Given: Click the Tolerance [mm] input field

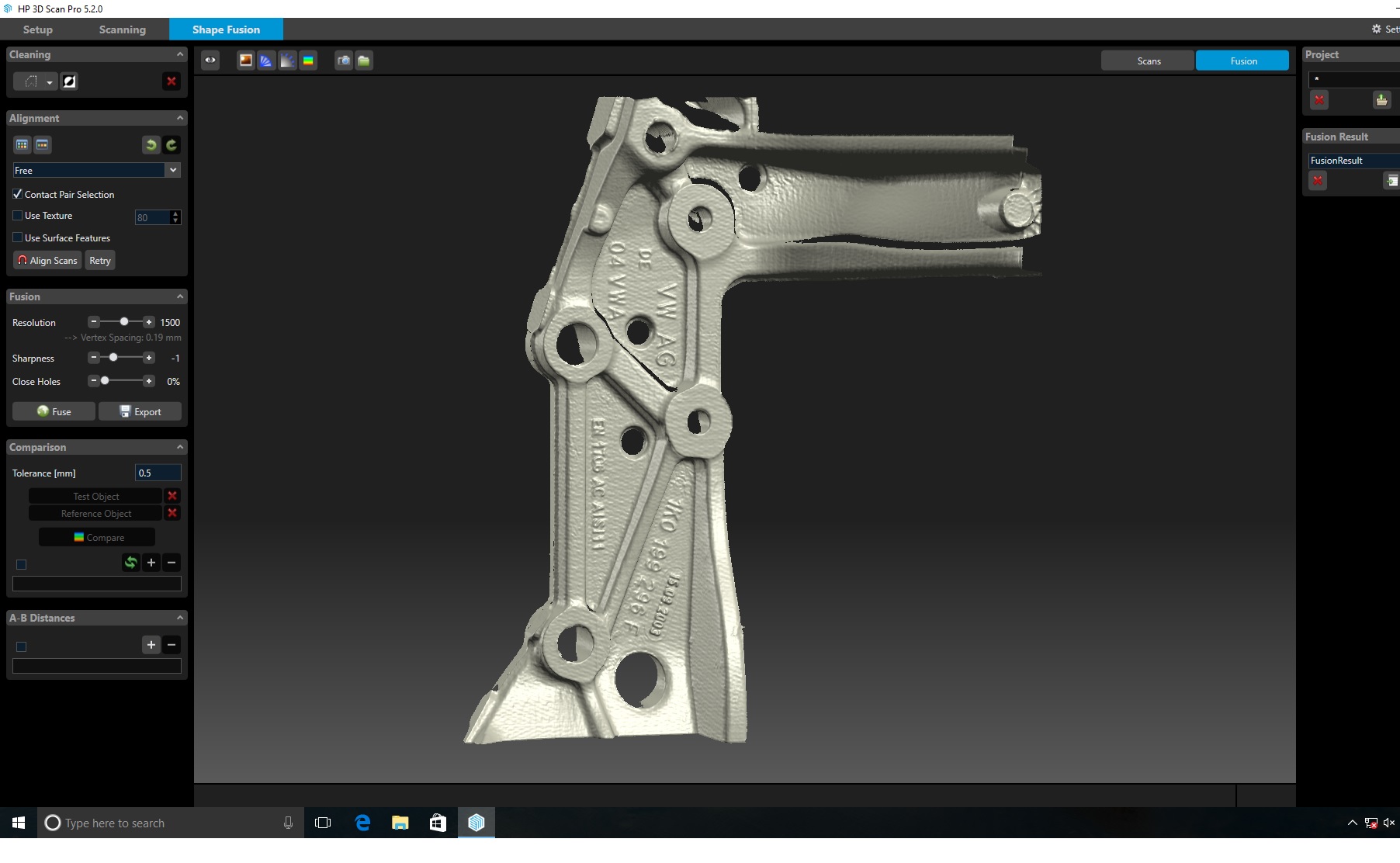Looking at the screenshot, I should pos(158,473).
